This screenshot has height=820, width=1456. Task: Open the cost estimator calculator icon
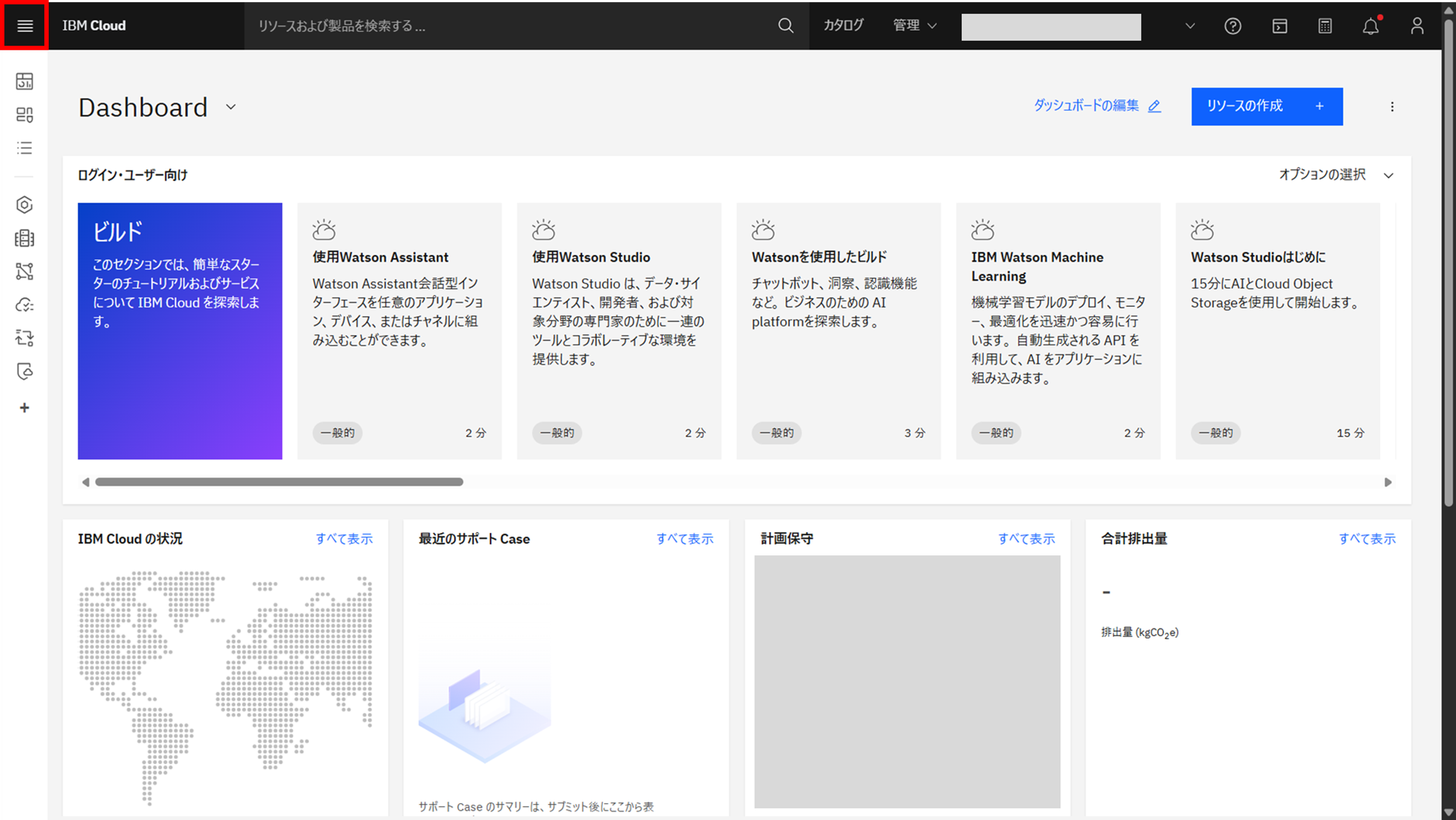tap(1325, 26)
